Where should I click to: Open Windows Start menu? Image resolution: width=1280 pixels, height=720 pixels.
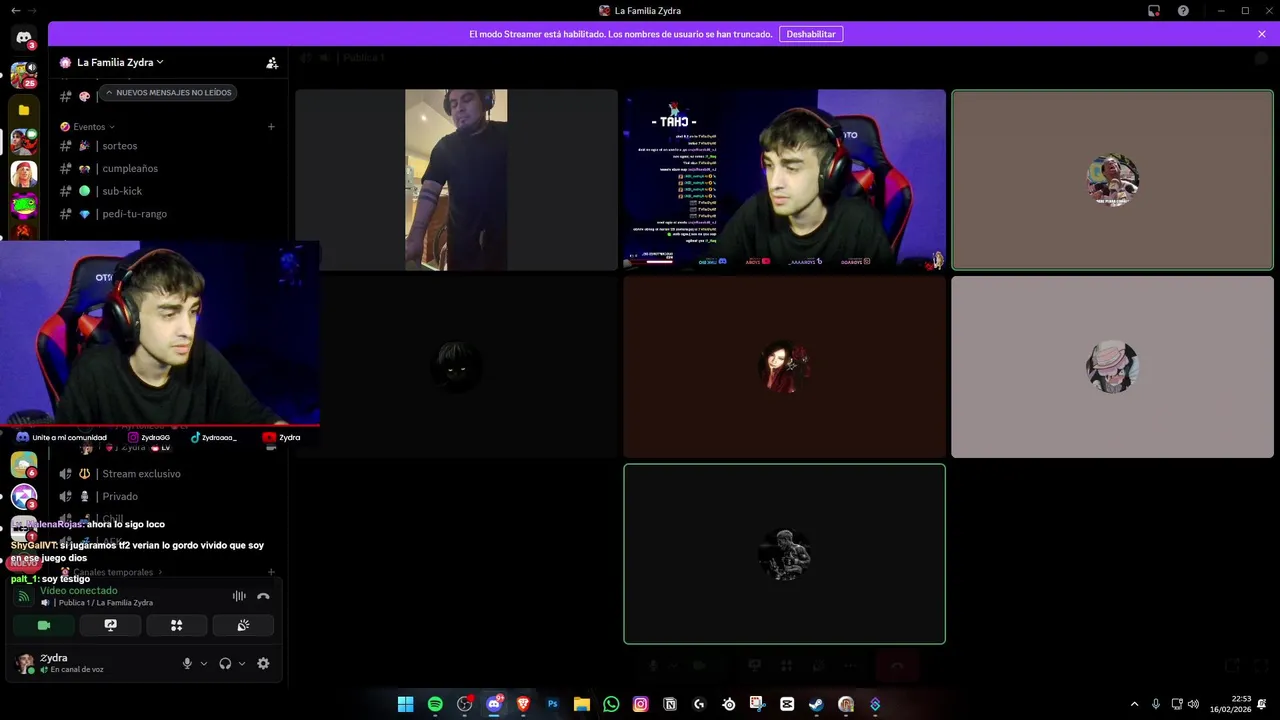point(405,704)
